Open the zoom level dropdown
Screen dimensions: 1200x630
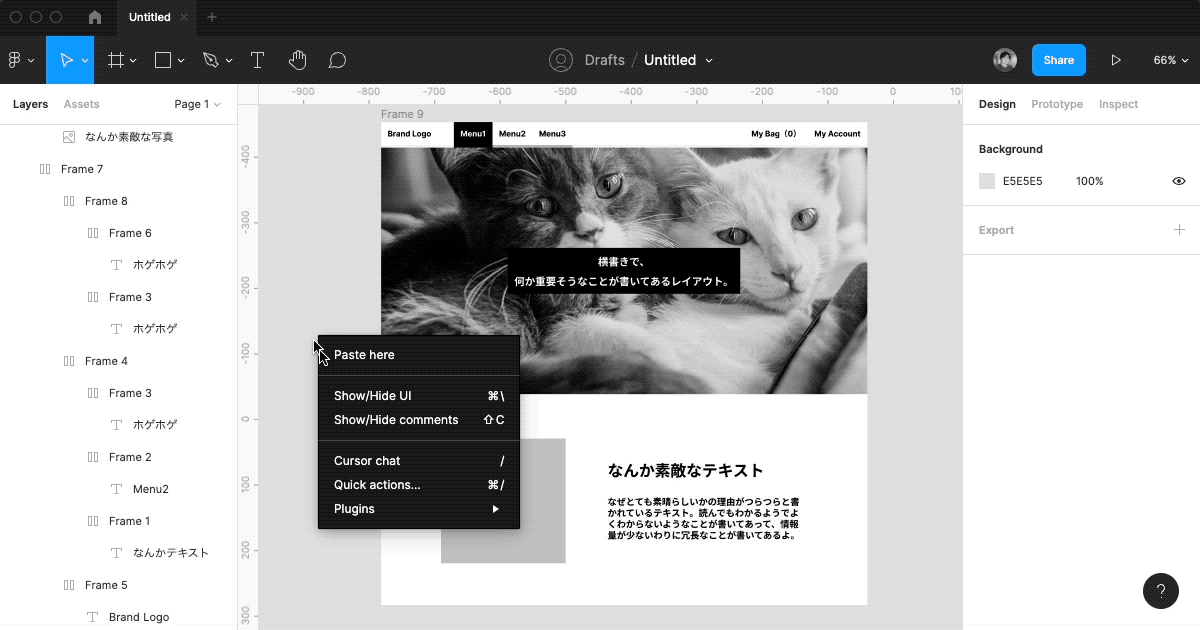pos(1170,60)
